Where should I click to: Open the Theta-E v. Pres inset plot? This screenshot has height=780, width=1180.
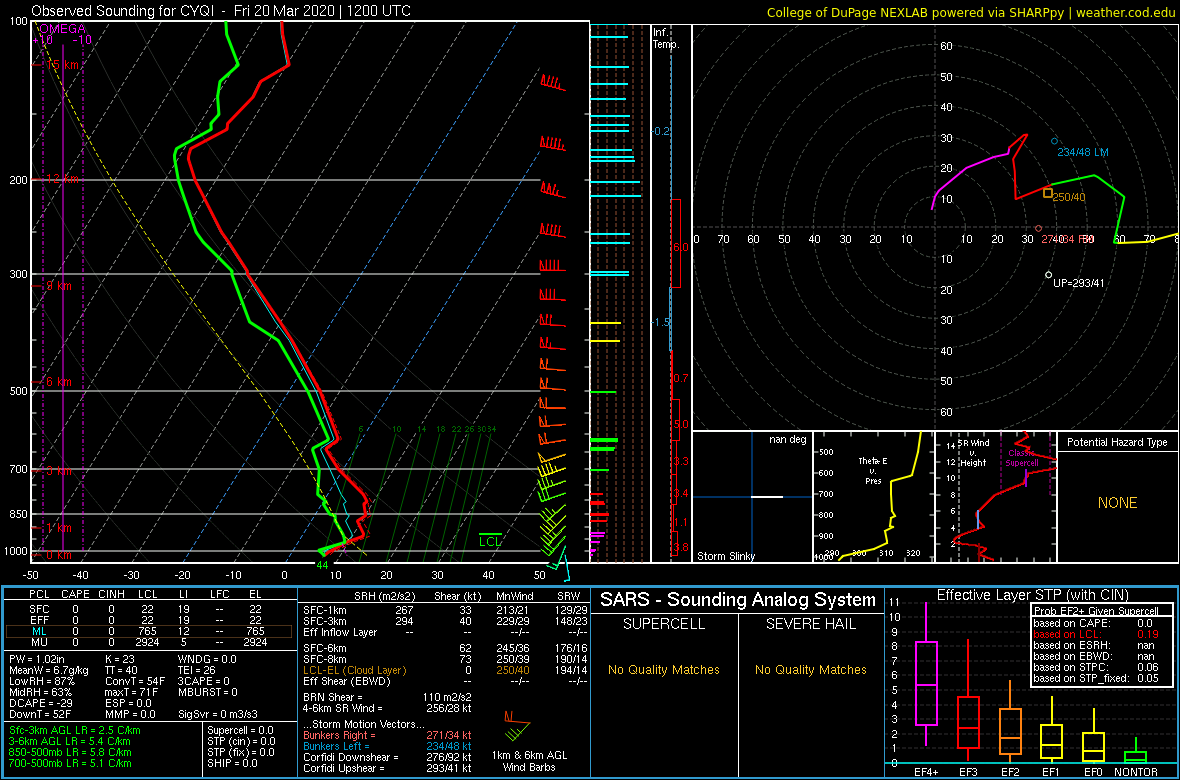pos(873,497)
